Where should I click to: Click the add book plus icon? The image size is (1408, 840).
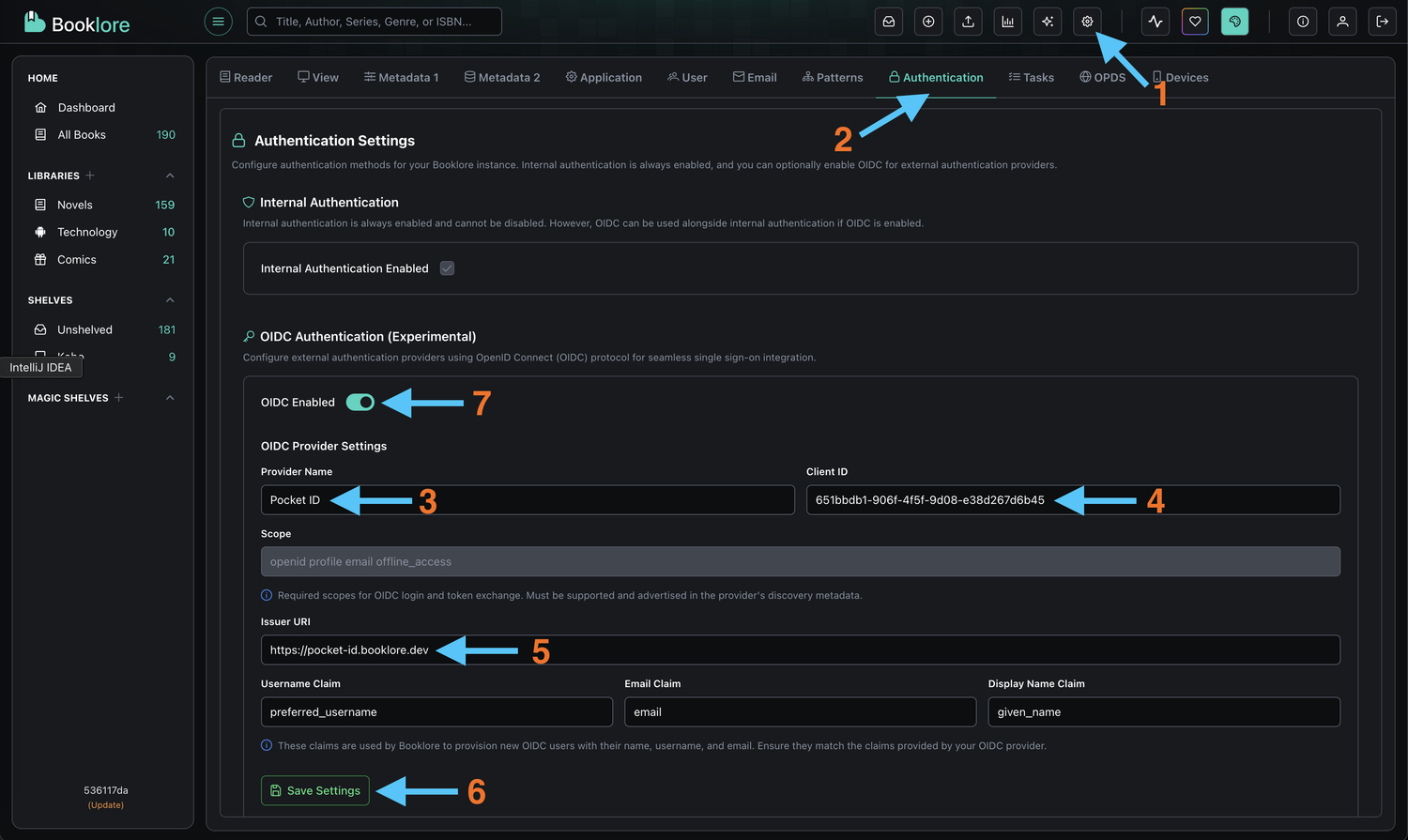coord(928,21)
